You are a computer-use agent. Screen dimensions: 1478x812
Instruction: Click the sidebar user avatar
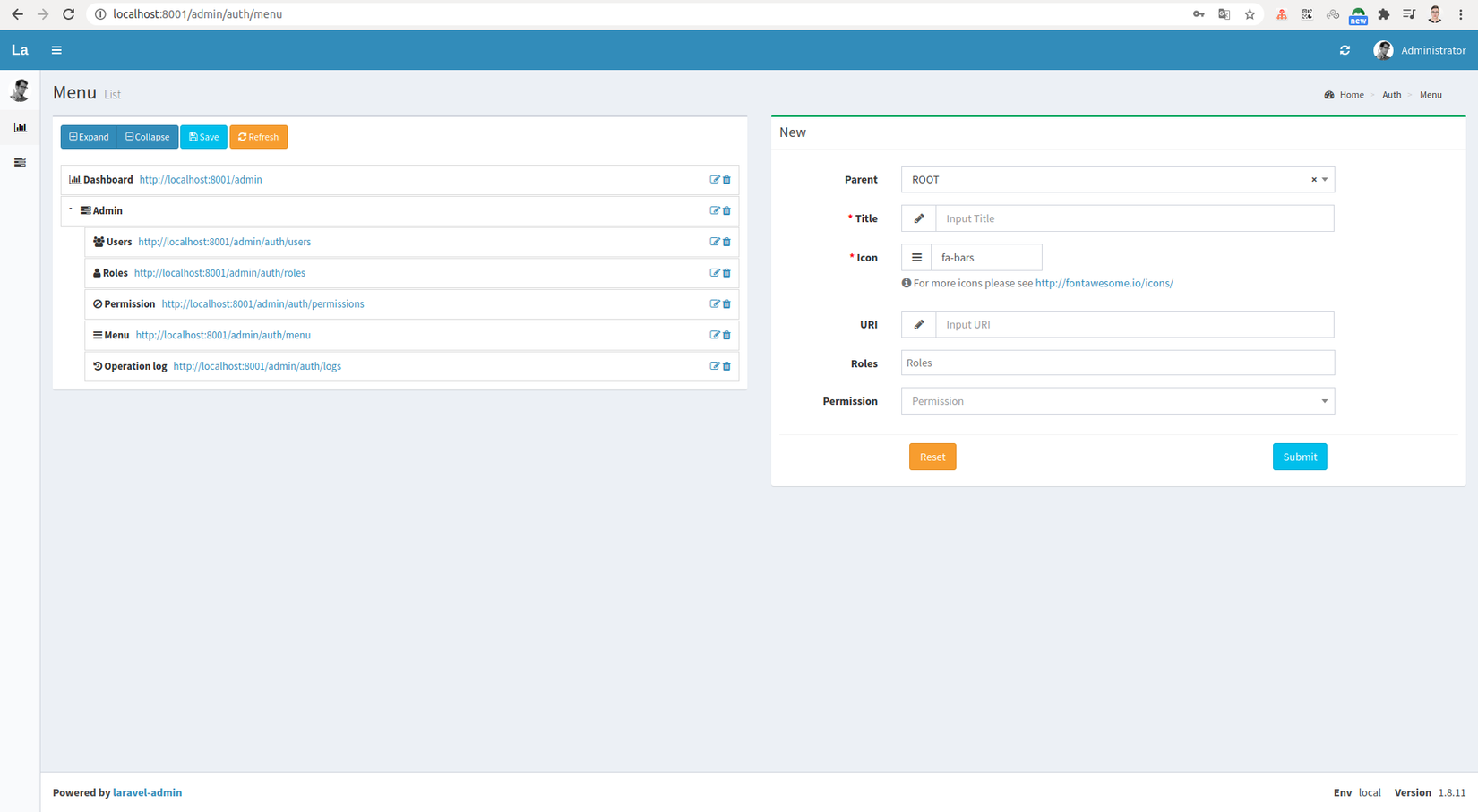tap(20, 90)
